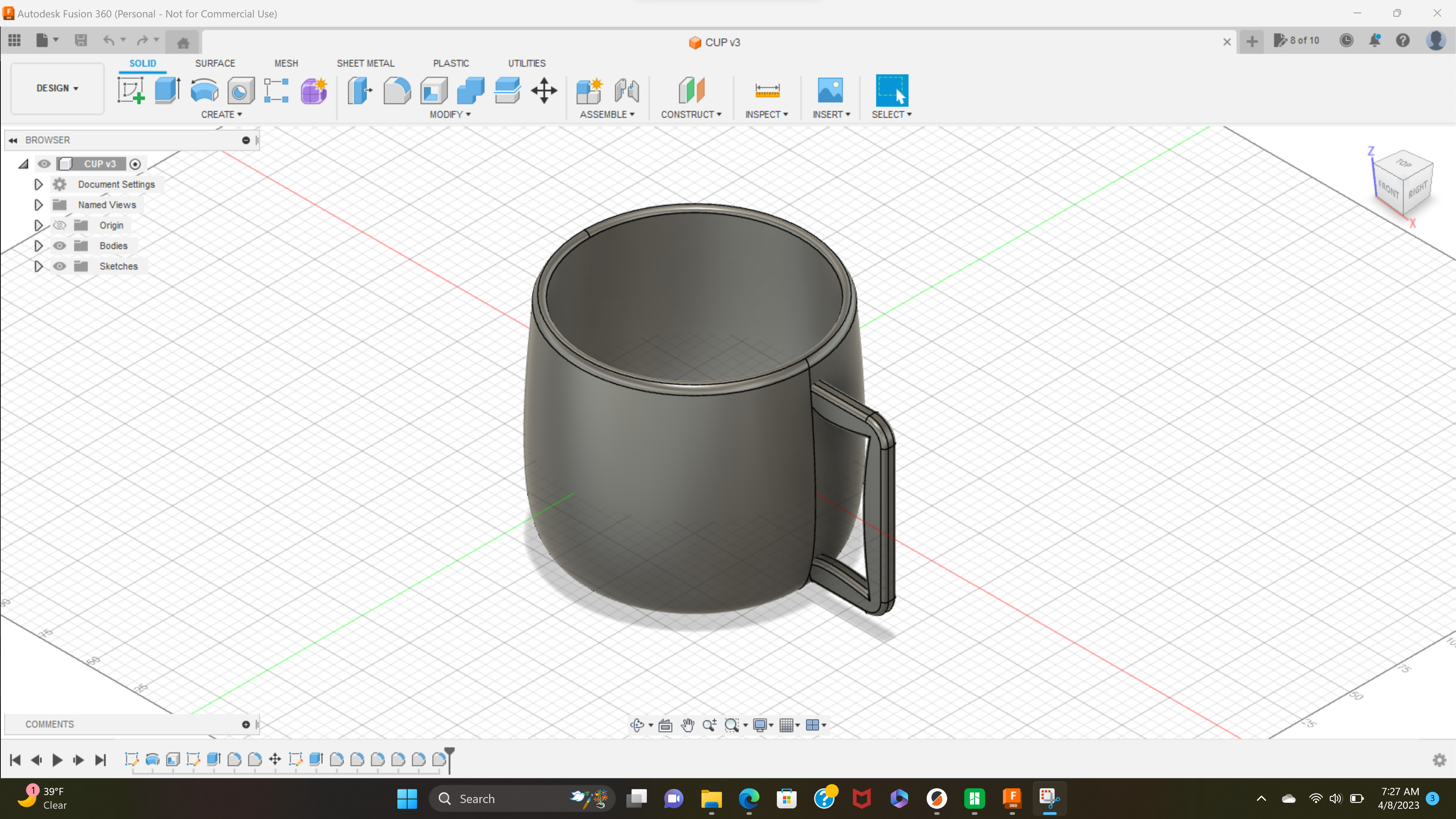Expand the Bodies tree node
The height and width of the screenshot is (819, 1456).
pyautogui.click(x=38, y=246)
